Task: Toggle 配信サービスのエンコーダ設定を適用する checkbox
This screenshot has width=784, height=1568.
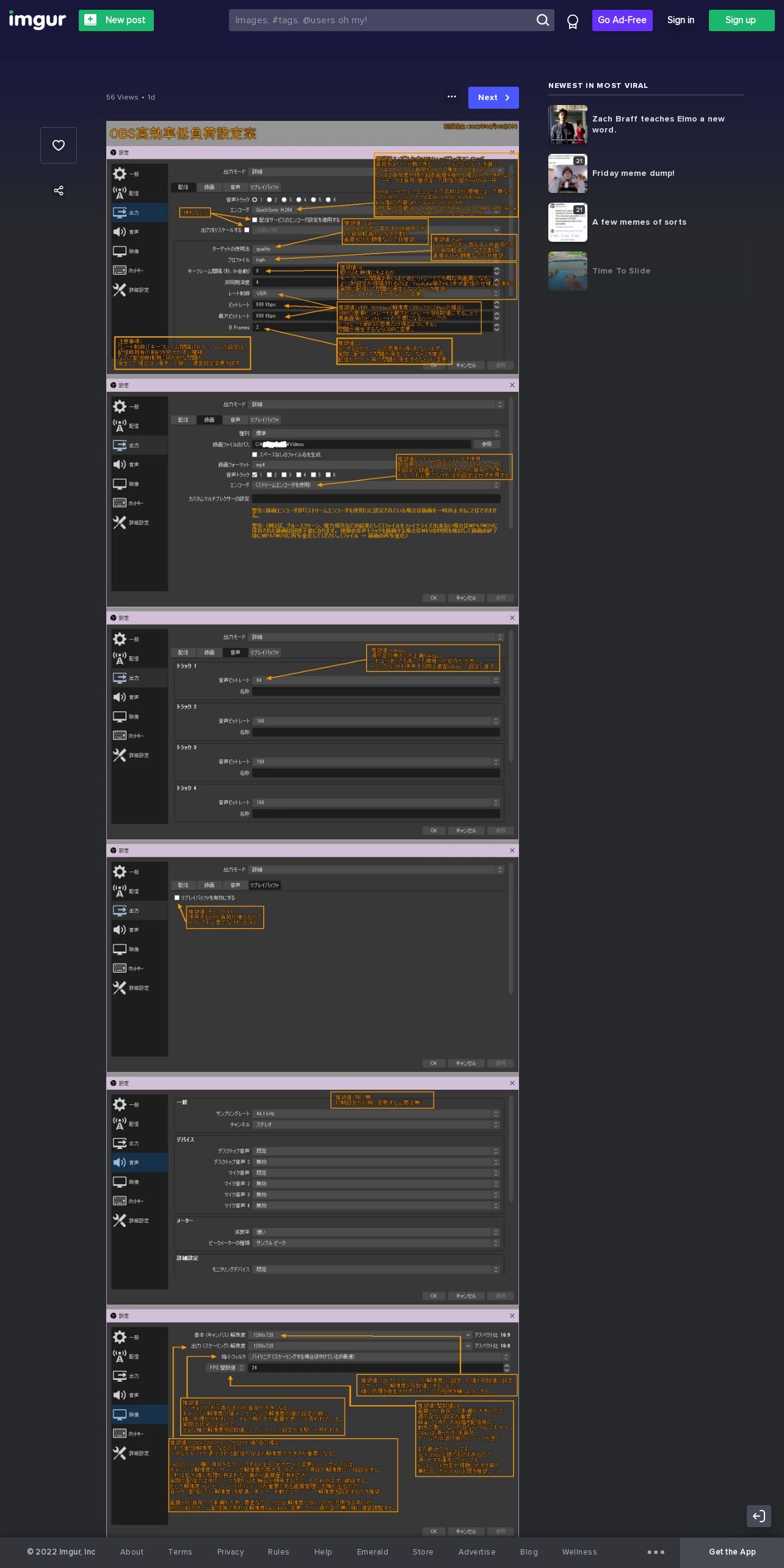Action: point(255,220)
